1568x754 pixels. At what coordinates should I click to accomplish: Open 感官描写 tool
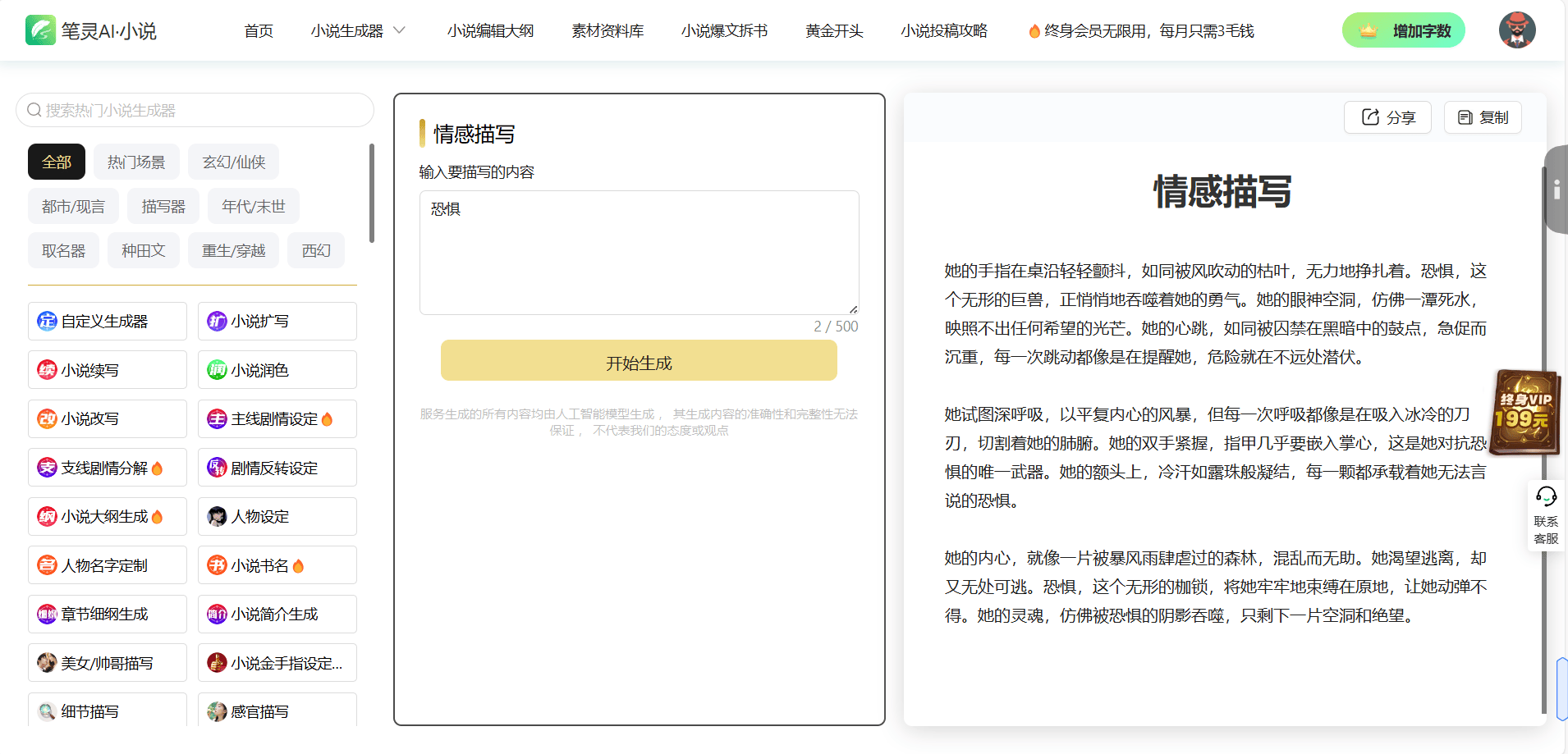pyautogui.click(x=277, y=711)
